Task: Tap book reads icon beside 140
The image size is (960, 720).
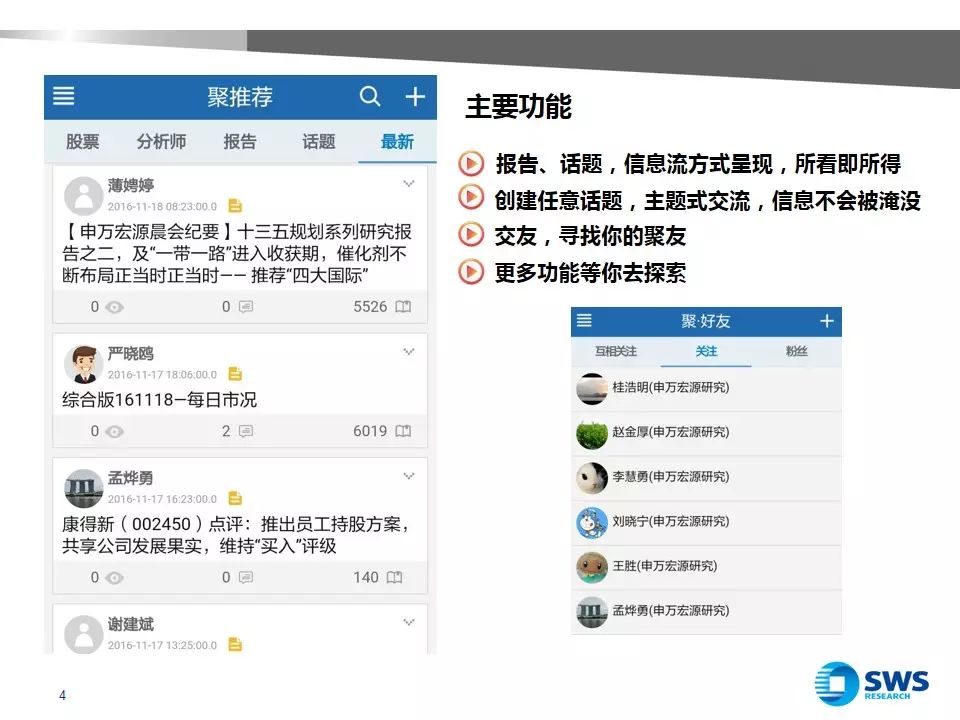Action: click(394, 577)
